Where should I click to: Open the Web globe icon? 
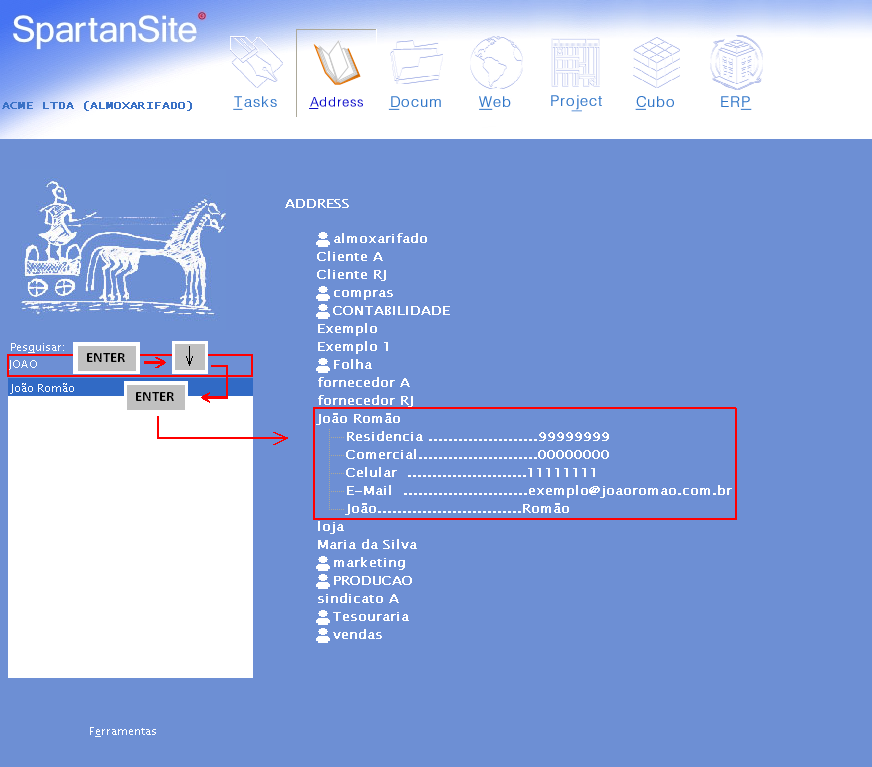[x=495, y=63]
